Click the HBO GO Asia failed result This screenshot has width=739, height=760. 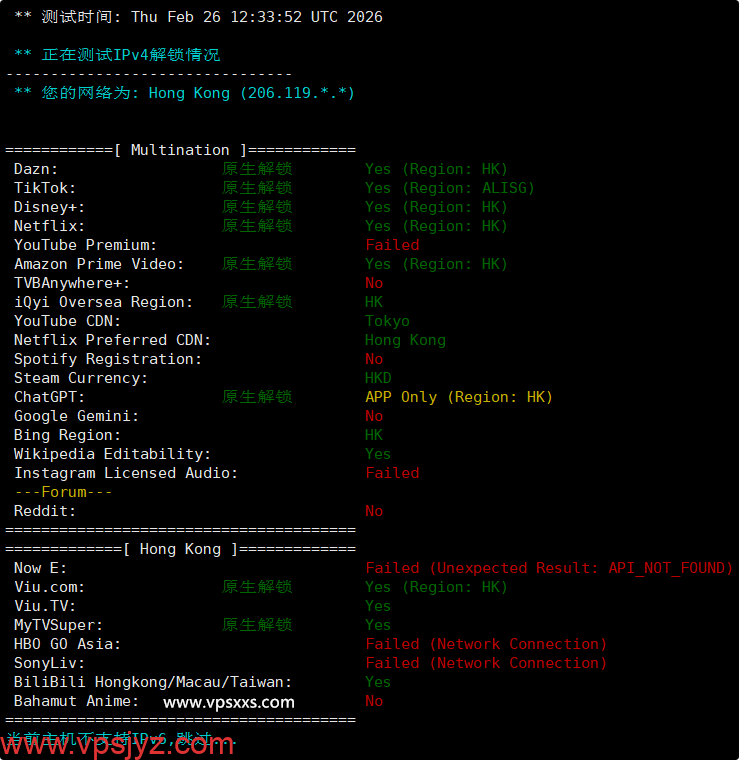coord(485,644)
